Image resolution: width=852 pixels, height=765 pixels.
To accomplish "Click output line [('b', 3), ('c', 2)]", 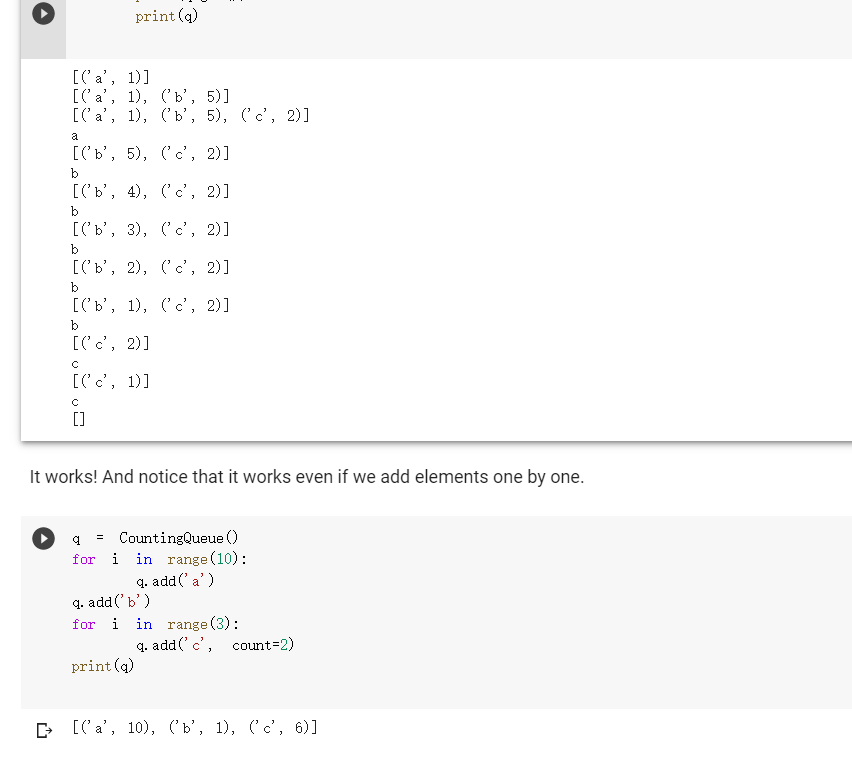I will click(151, 229).
